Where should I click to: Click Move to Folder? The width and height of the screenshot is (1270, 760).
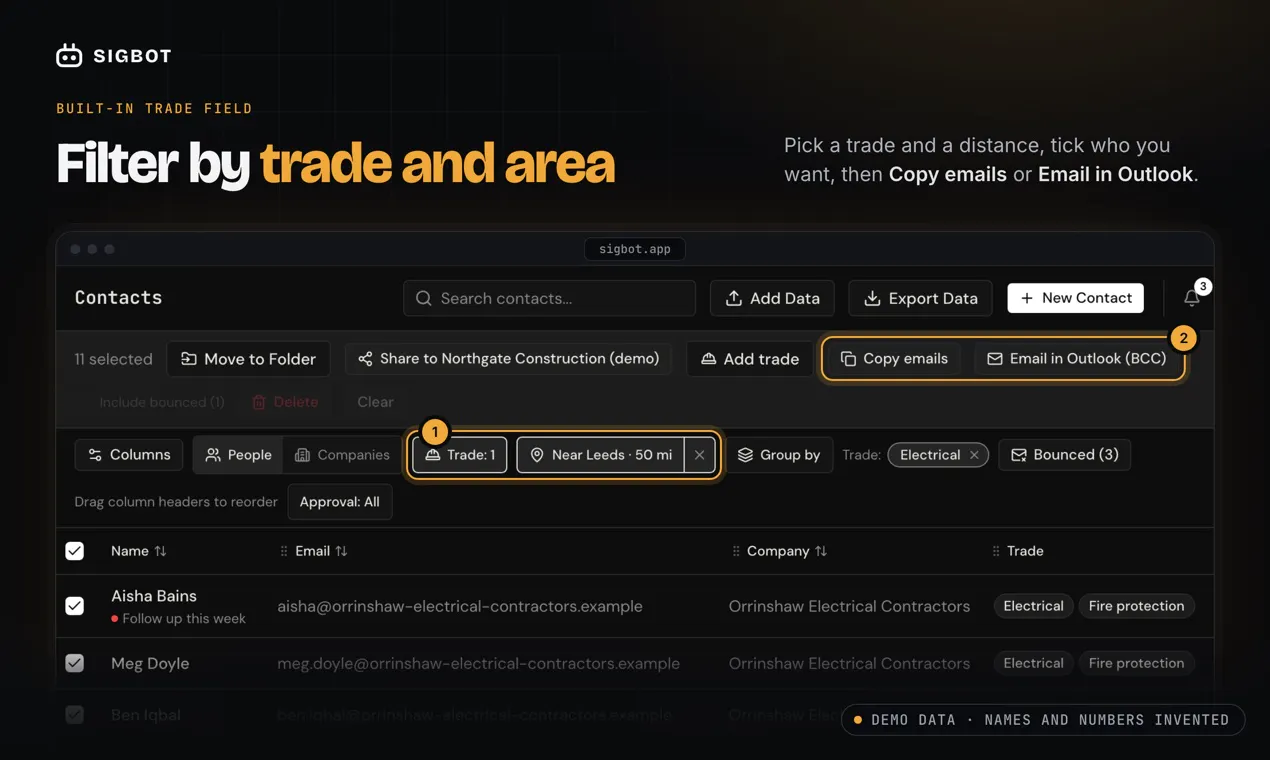coord(248,359)
